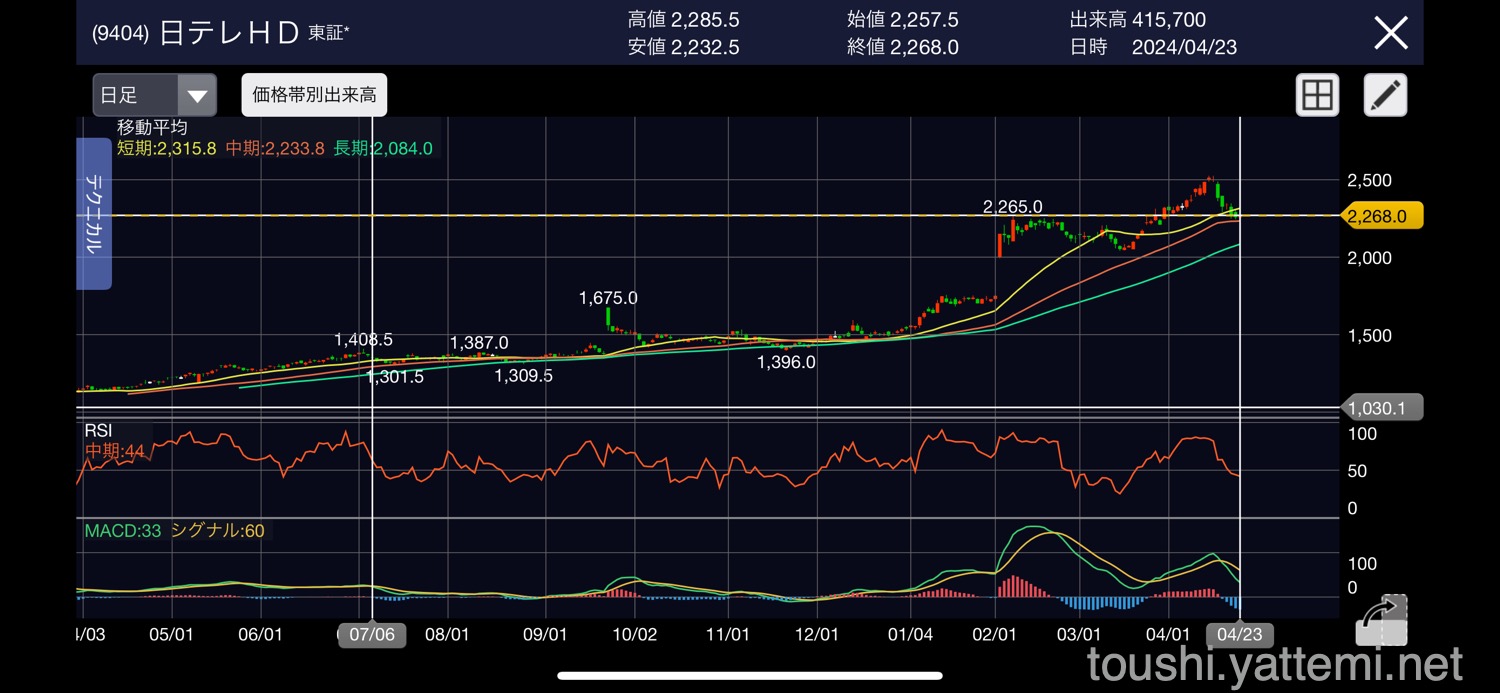This screenshot has height=693, width=1500.
Task: Open the pencil drawing/edit tool
Action: point(1385,96)
